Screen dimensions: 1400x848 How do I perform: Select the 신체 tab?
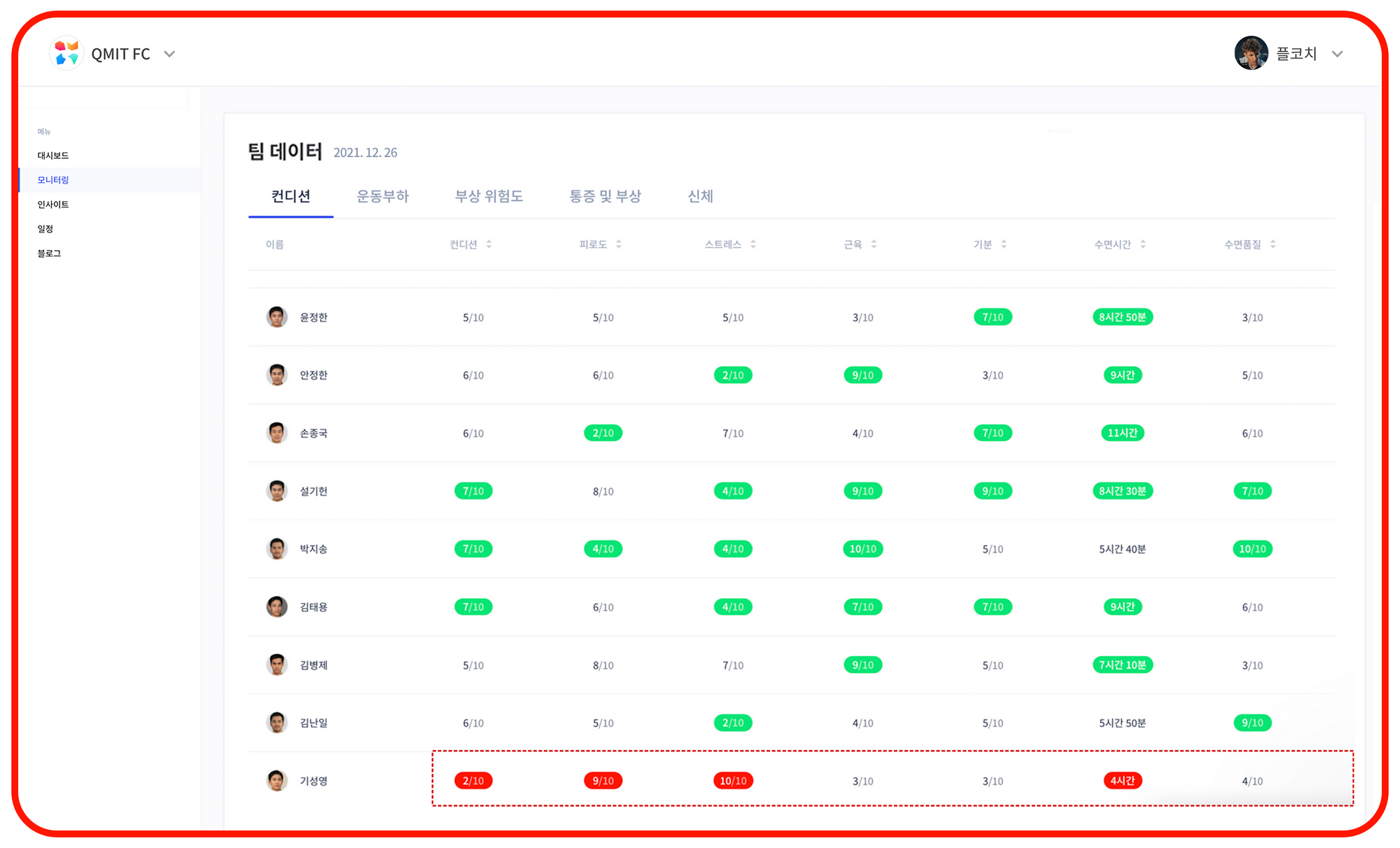tap(700, 196)
